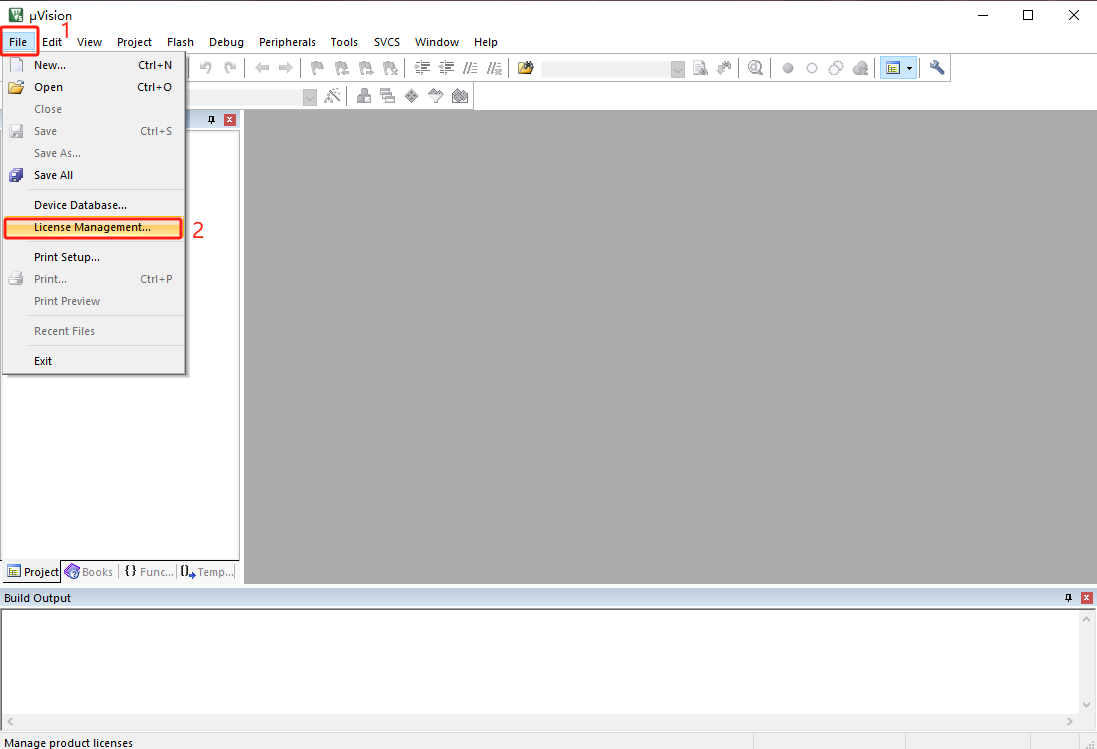
Task: Click Build Output horizontal scrollbar
Action: pyautogui.click(x=539, y=721)
